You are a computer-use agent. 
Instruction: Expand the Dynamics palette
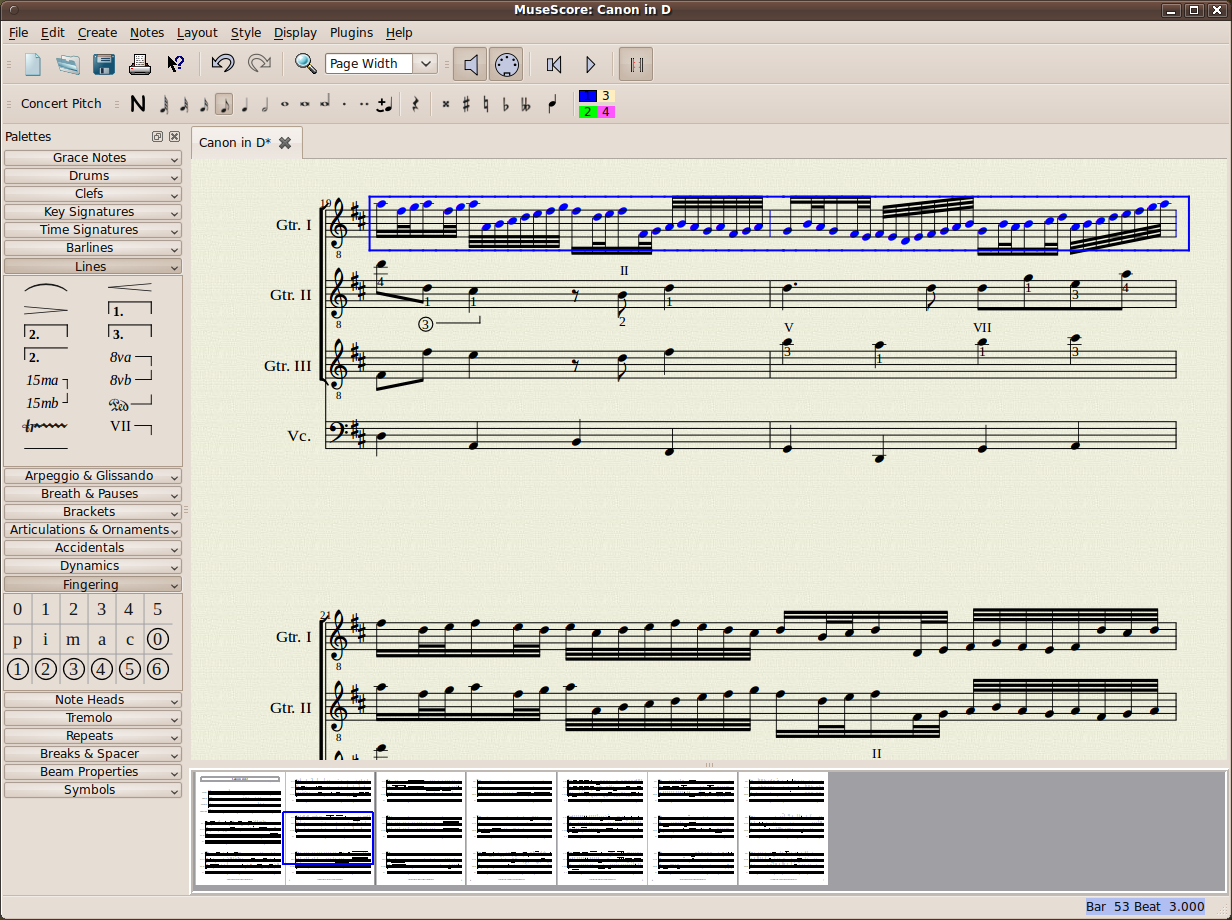tap(92, 565)
